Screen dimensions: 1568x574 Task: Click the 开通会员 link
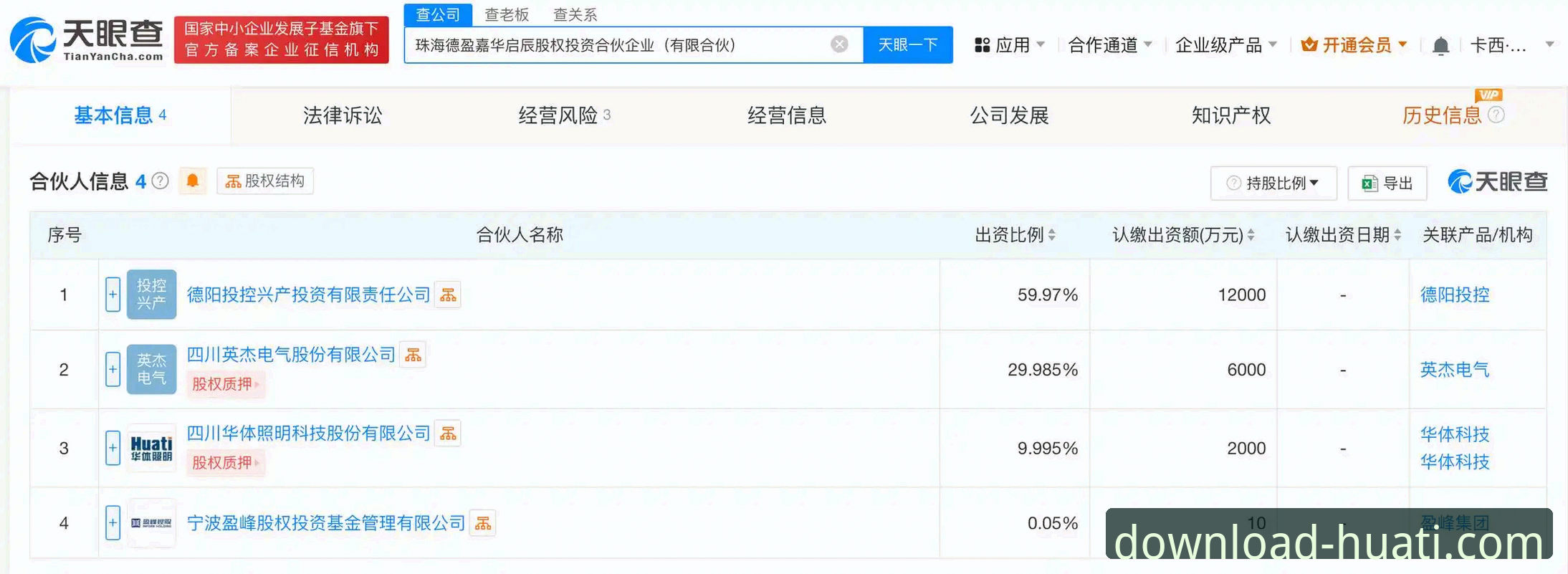pyautogui.click(x=1354, y=45)
